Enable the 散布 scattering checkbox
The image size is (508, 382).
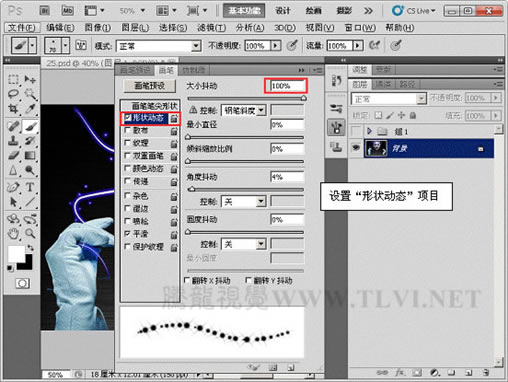(127, 130)
